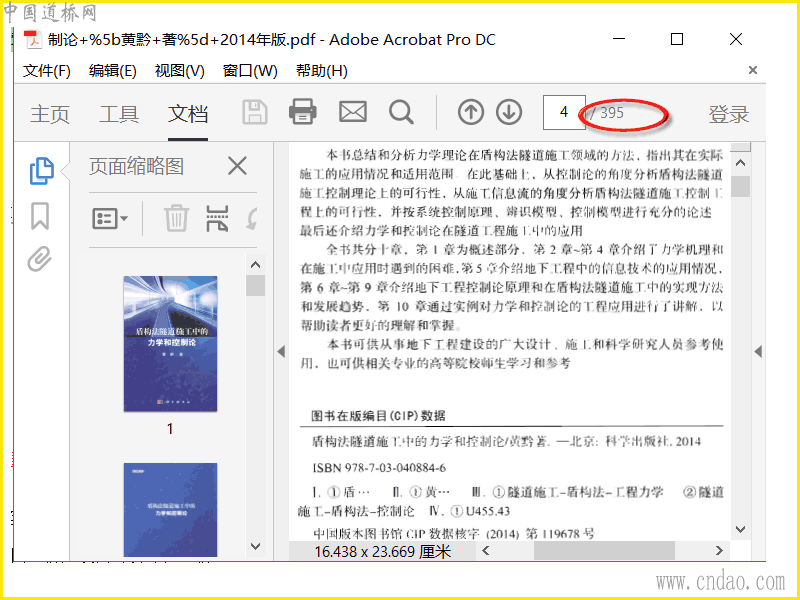The width and height of the screenshot is (800, 600).
Task: Open the 窗口(W) menu
Action: pyautogui.click(x=250, y=70)
